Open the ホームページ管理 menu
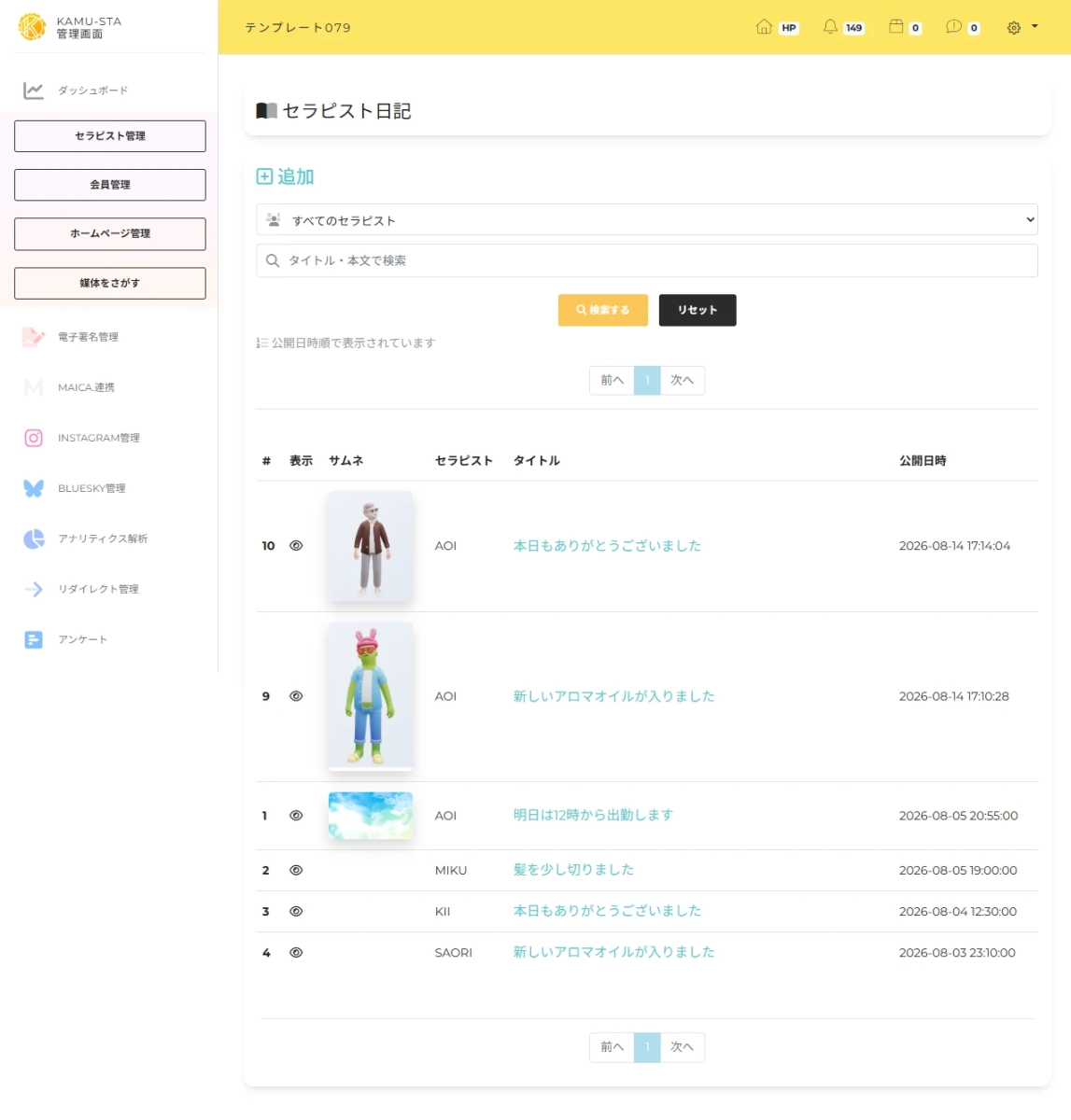 pos(110,234)
